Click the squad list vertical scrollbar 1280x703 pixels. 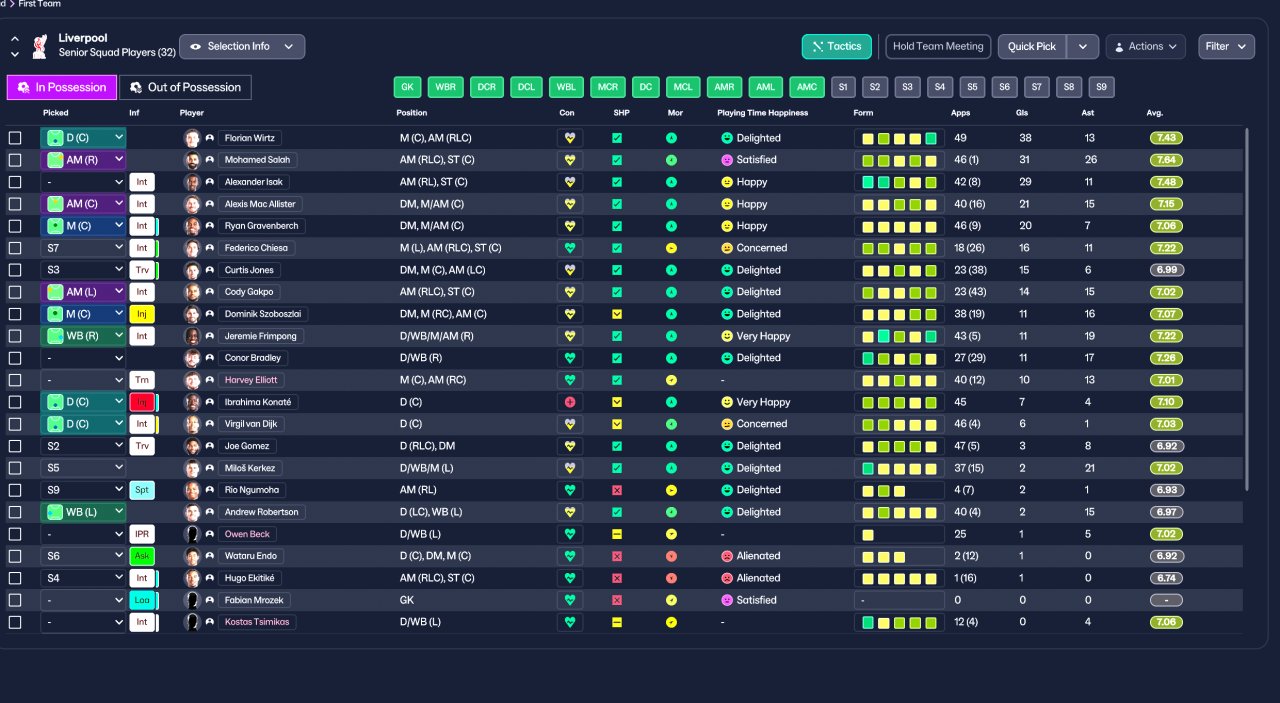1246,309
